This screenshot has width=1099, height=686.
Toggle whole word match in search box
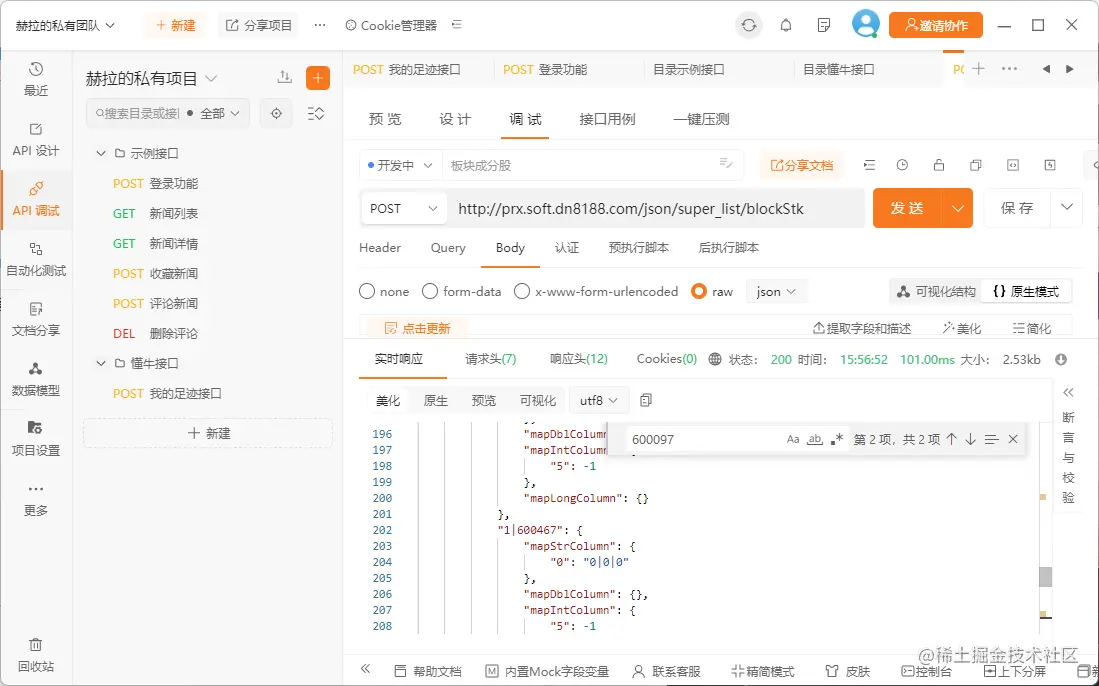click(814, 439)
